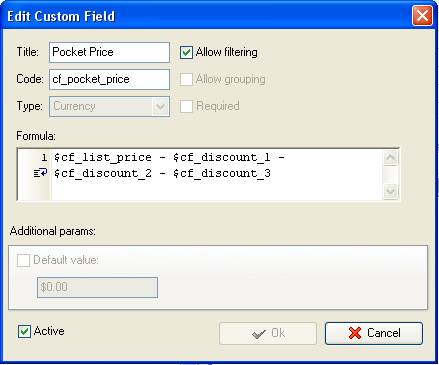Check the Allow grouping checkbox
The height and width of the screenshot is (365, 439).
coord(186,79)
